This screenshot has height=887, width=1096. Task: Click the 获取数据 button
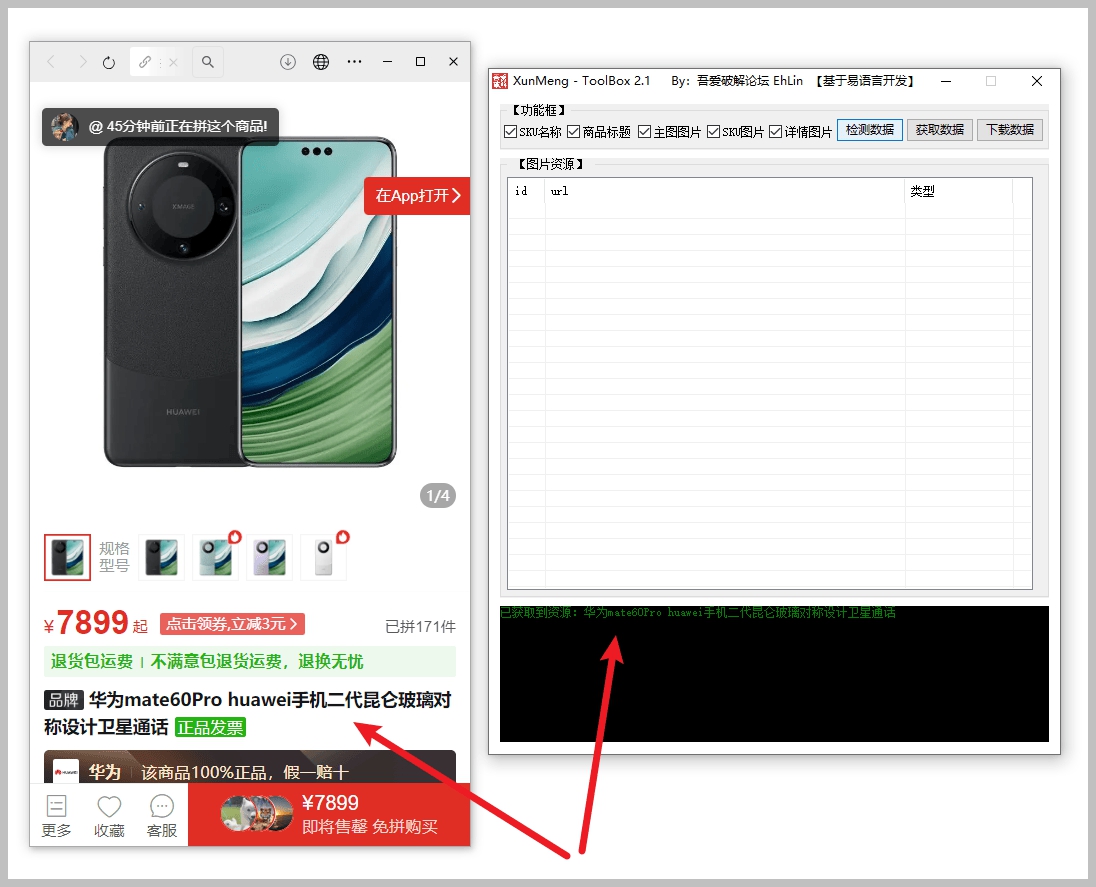[940, 130]
